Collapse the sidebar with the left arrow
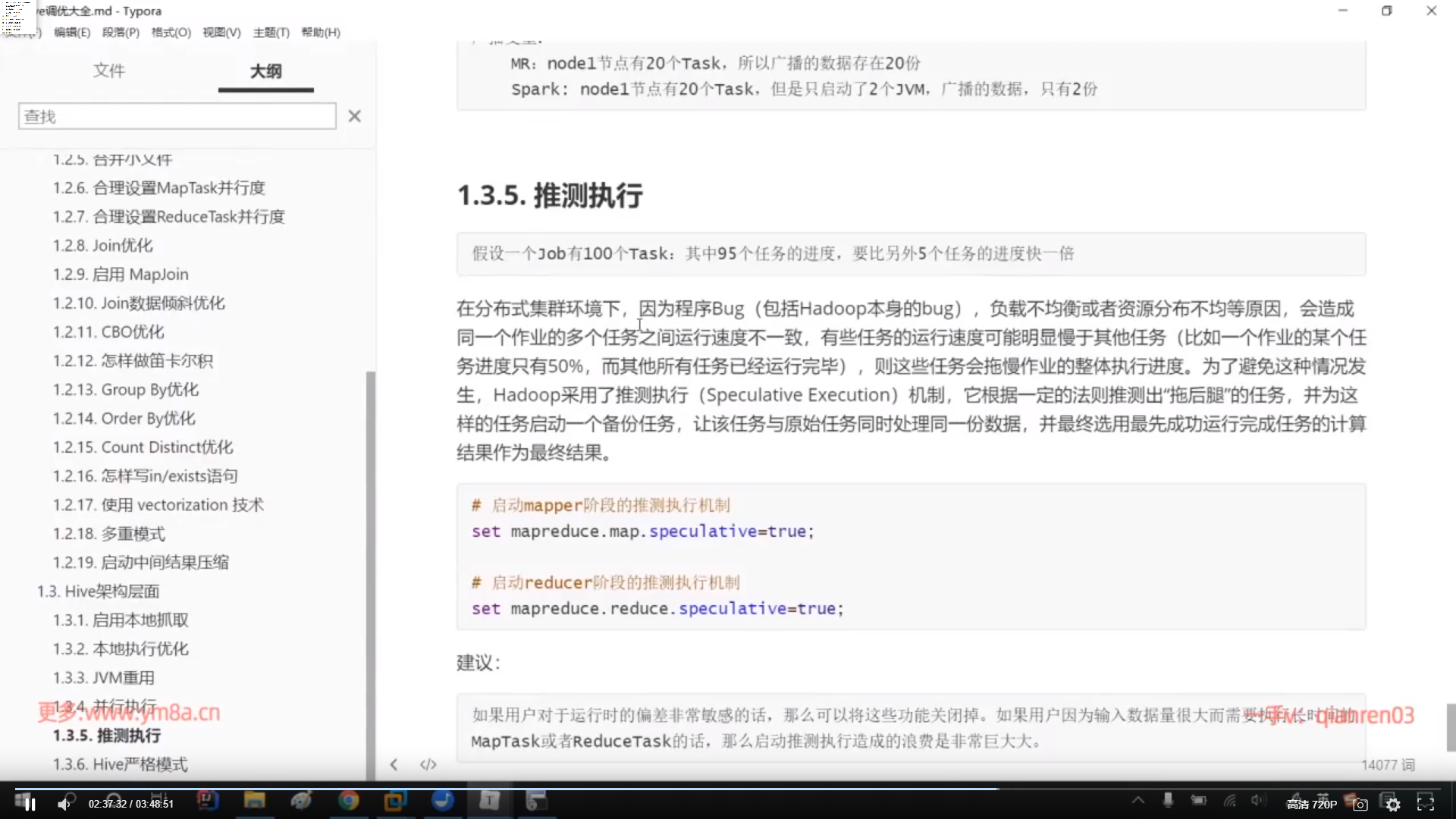Image resolution: width=1456 pixels, height=819 pixels. click(x=394, y=764)
